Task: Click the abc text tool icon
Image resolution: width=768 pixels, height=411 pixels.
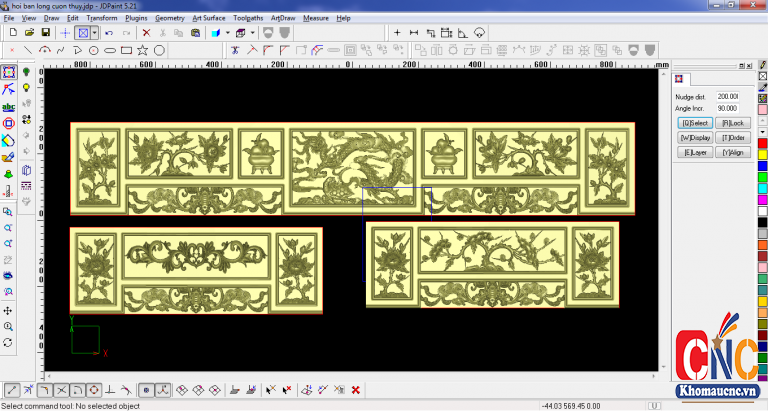Action: pyautogui.click(x=9, y=106)
